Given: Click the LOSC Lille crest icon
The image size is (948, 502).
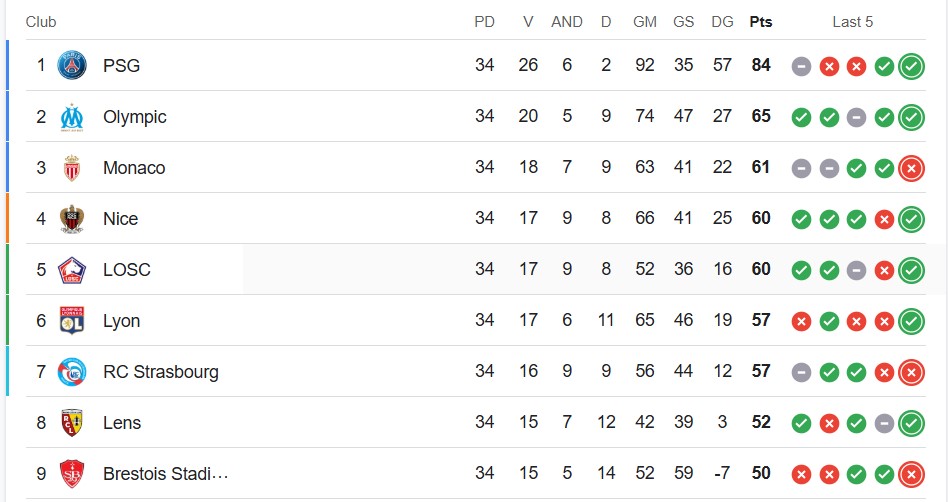Looking at the screenshot, I should point(72,270).
